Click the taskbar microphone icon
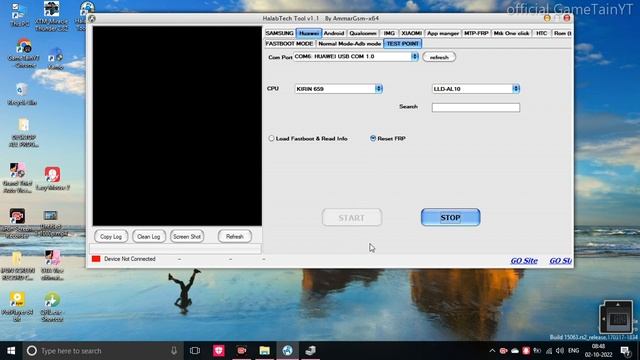The image size is (640, 360). (174, 351)
